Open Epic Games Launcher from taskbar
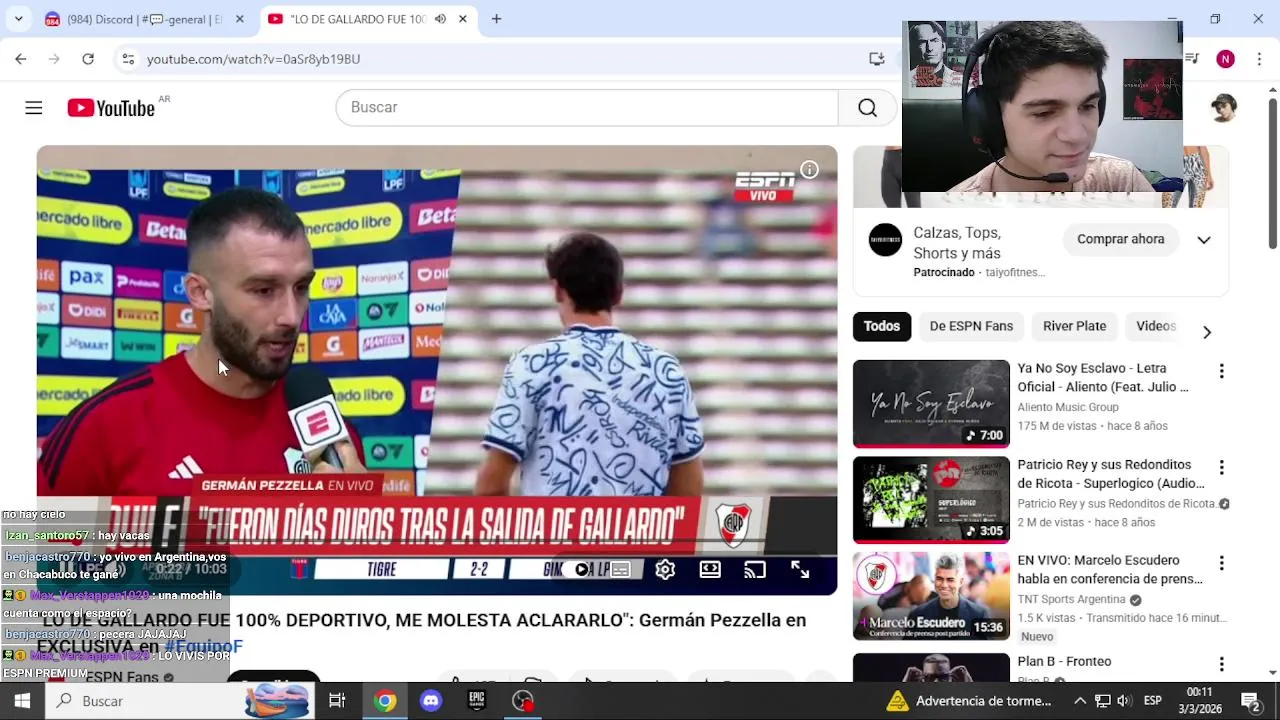This screenshot has height=720, width=1280. 477,701
